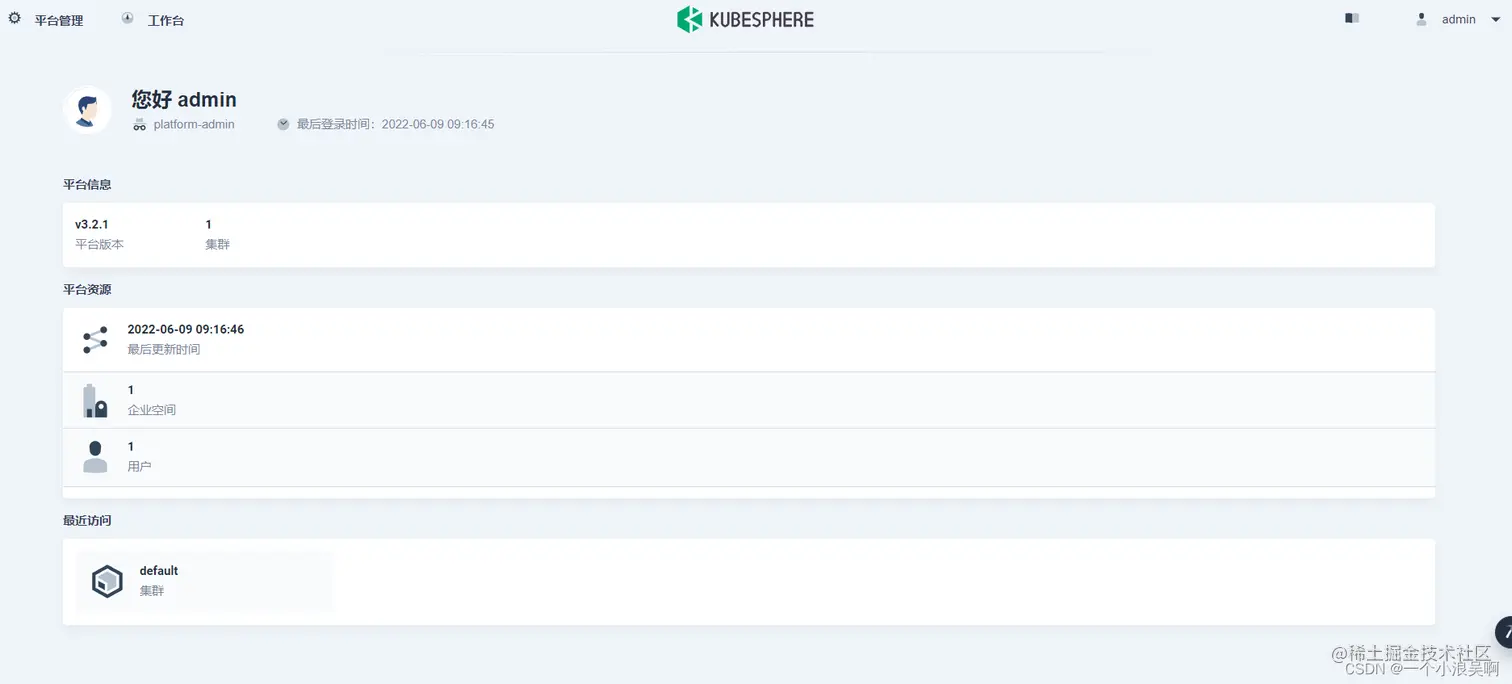This screenshot has width=1512, height=684.
Task: Click the v3.2.1 platform version
Action: click(92, 224)
